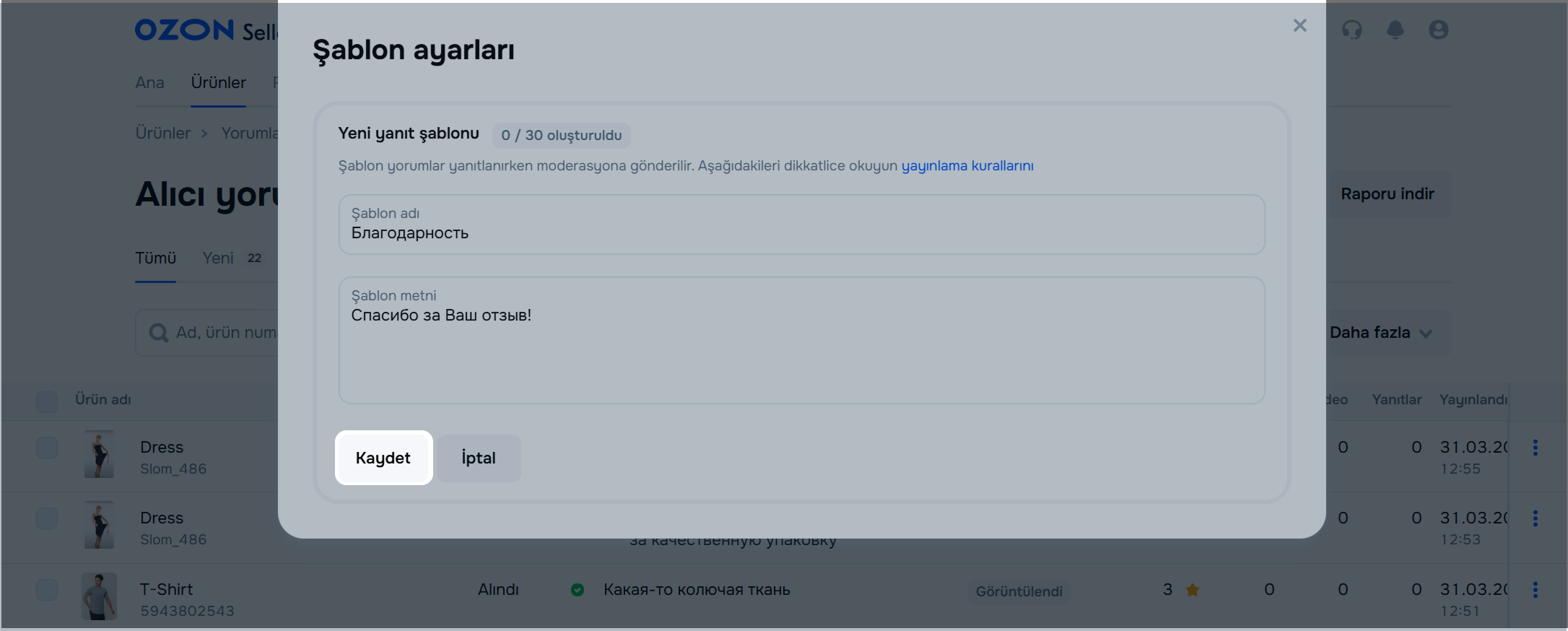Check the first Dress row checkbox

coord(47,448)
